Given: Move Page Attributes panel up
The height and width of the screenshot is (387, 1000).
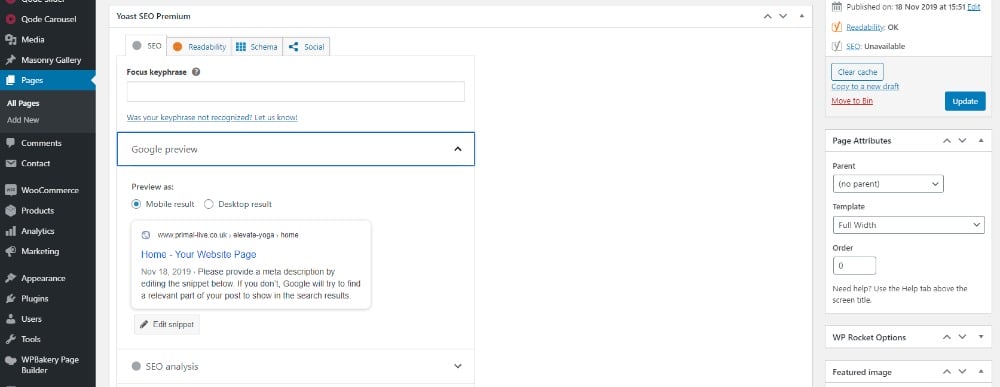Looking at the screenshot, I should (x=947, y=141).
